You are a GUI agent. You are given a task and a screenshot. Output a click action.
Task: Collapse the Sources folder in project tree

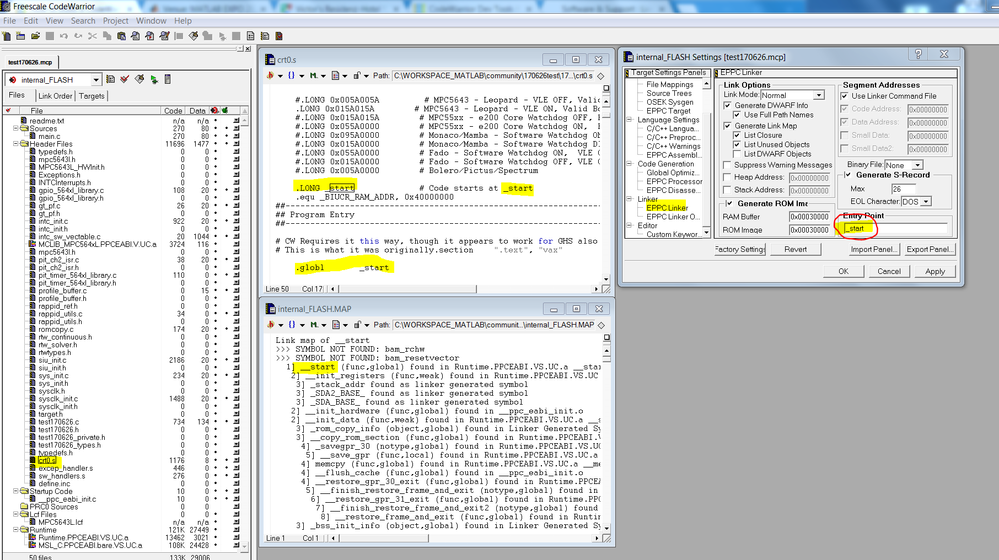16,128
